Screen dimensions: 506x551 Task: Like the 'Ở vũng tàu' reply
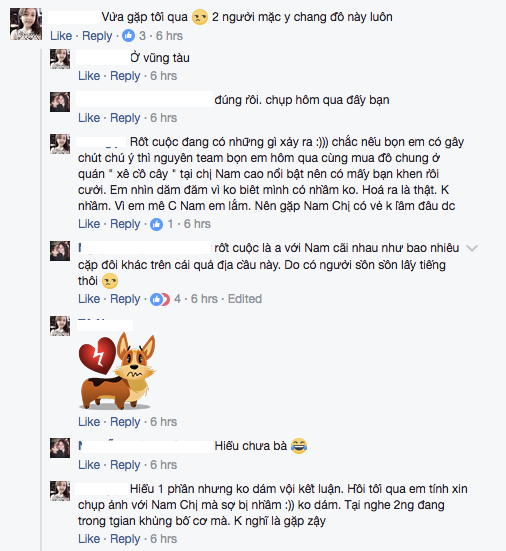(89, 76)
